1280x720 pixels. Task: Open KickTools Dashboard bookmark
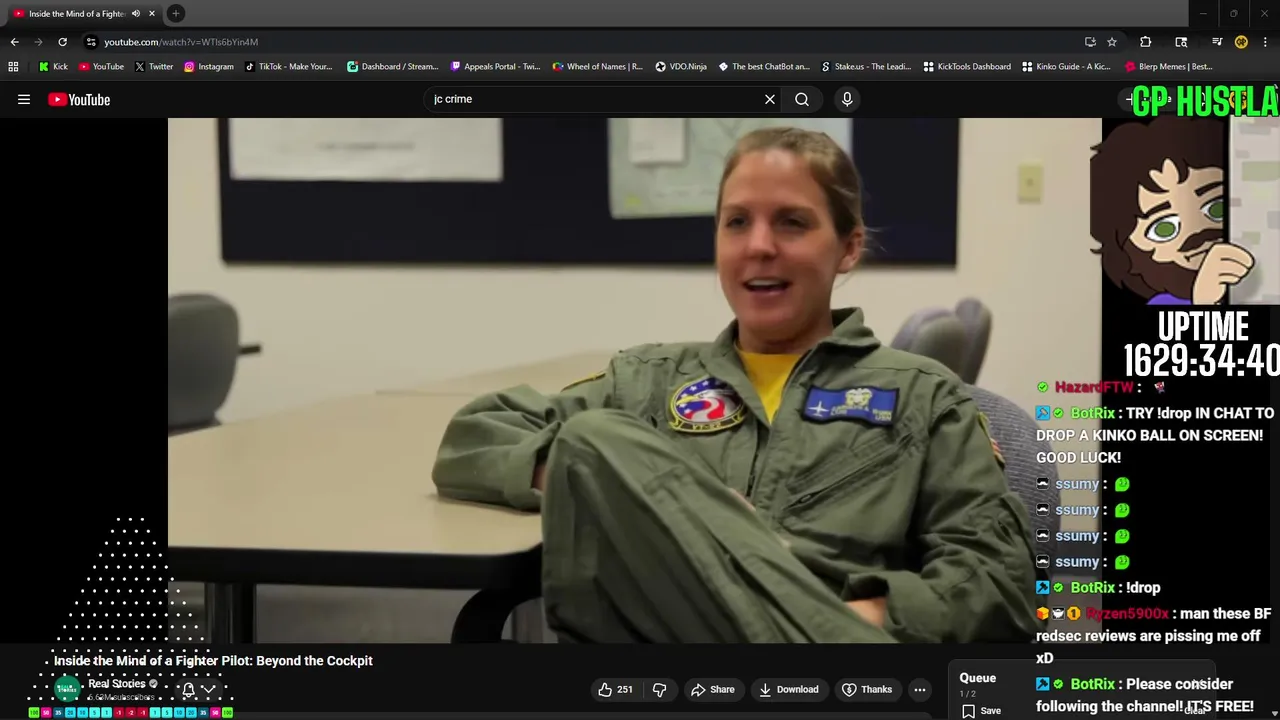(x=967, y=67)
